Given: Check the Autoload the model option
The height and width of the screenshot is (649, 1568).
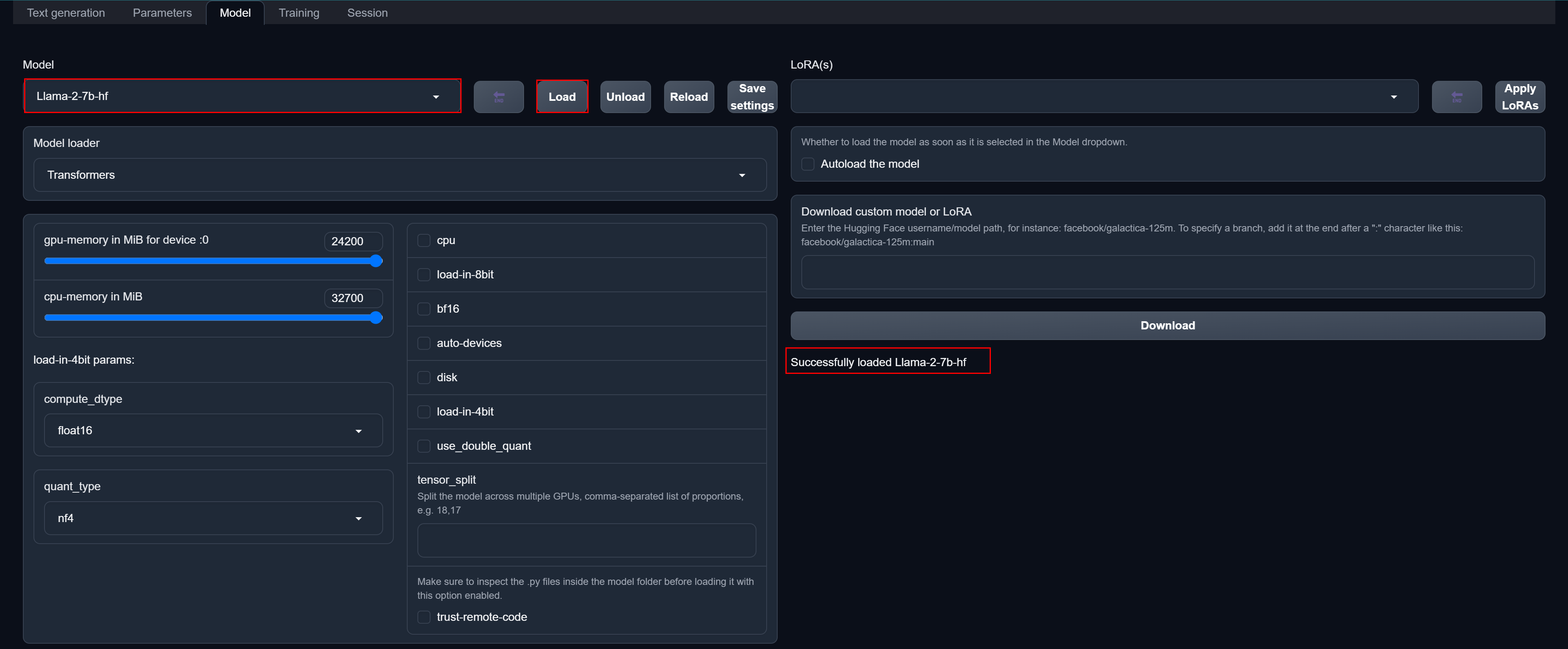Looking at the screenshot, I should click(x=808, y=164).
